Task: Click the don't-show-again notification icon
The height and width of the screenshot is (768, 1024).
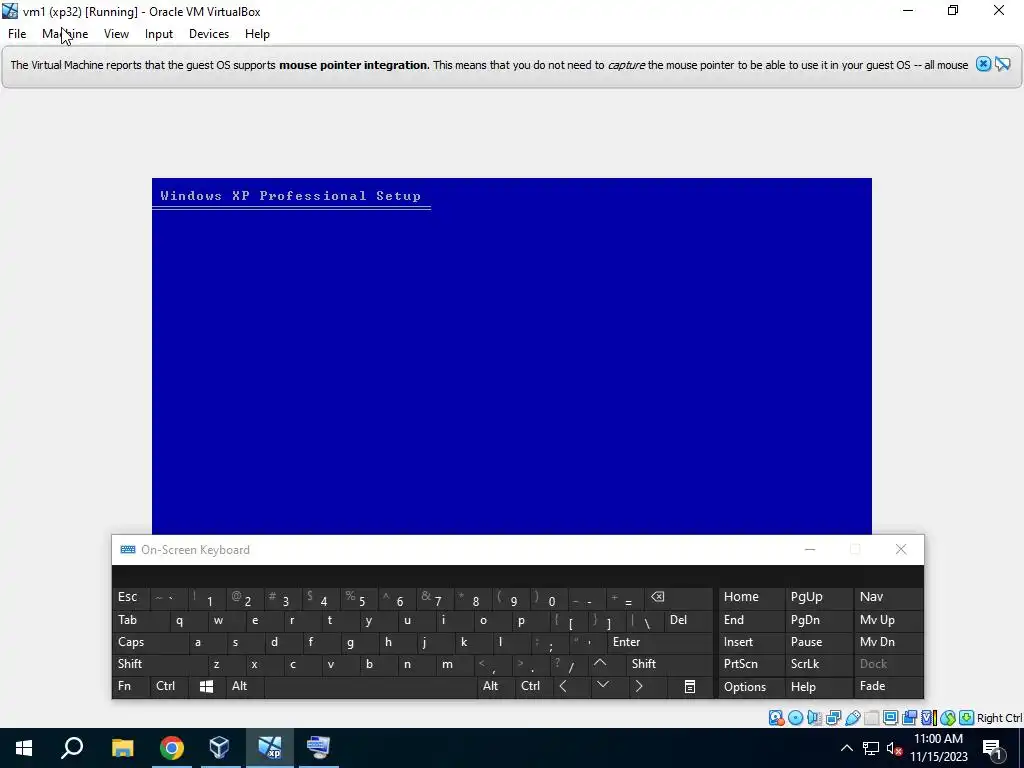Action: 1003,64
